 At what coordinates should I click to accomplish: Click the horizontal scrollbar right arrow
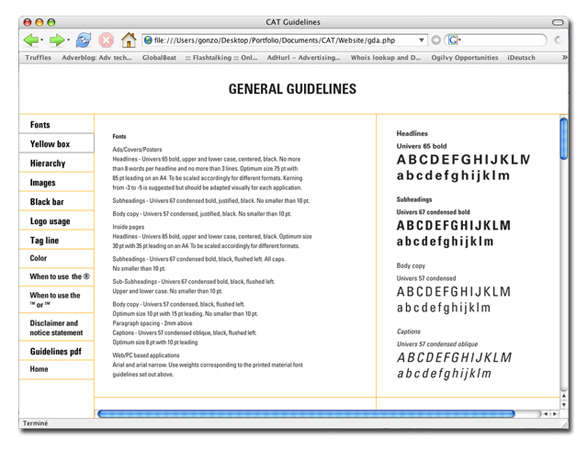(x=554, y=414)
